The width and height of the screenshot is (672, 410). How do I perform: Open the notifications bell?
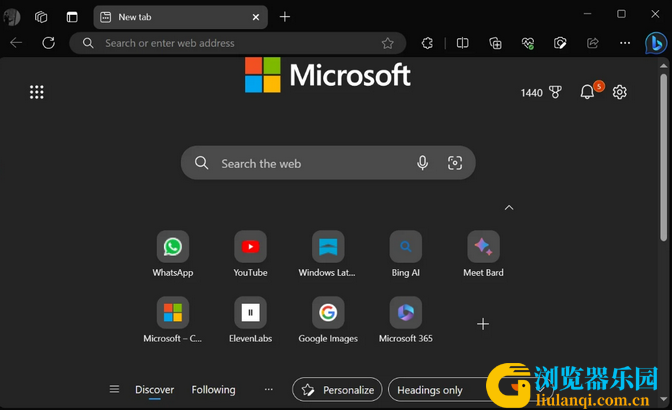[x=587, y=92]
